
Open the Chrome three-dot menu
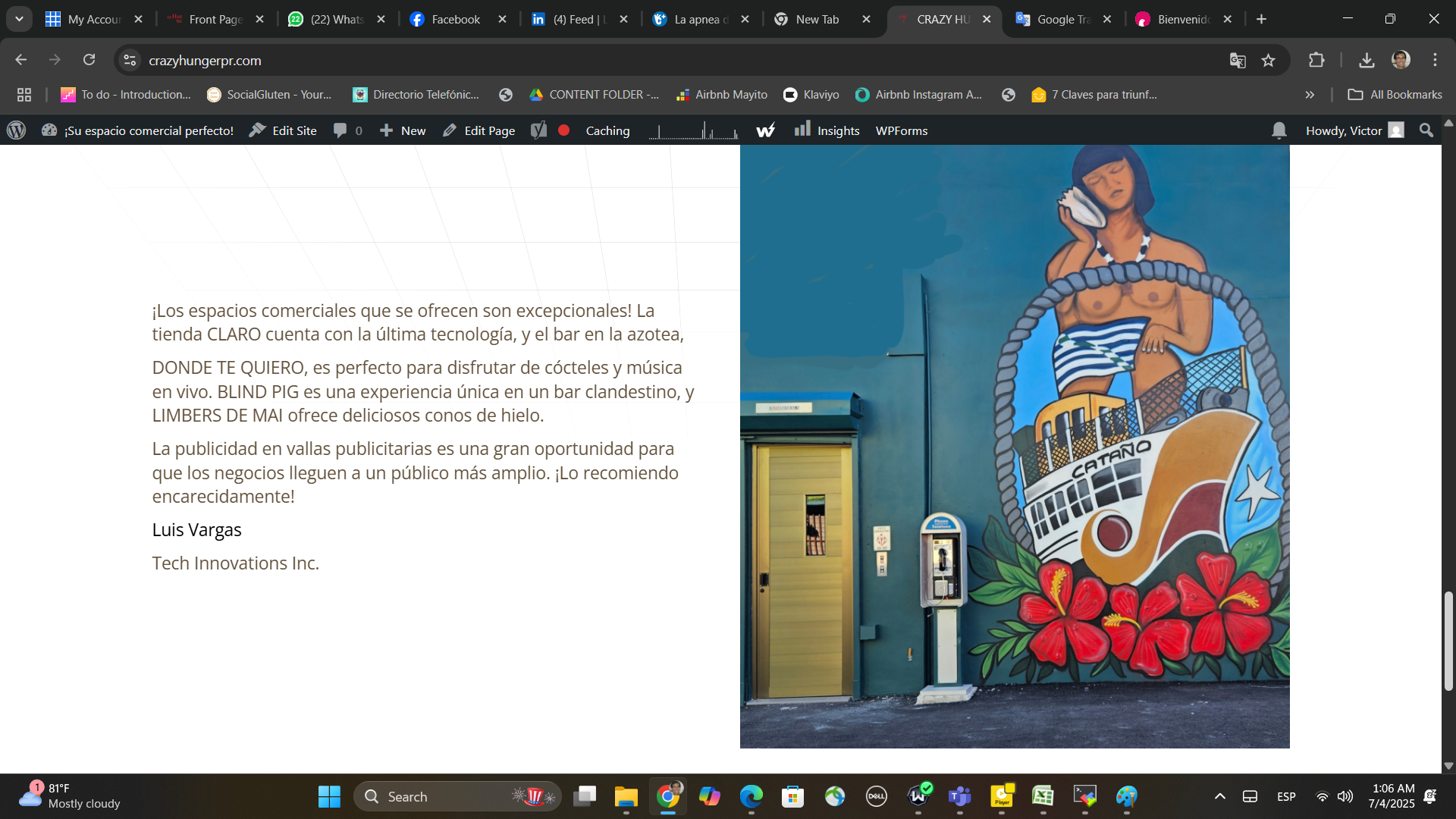pyautogui.click(x=1435, y=60)
